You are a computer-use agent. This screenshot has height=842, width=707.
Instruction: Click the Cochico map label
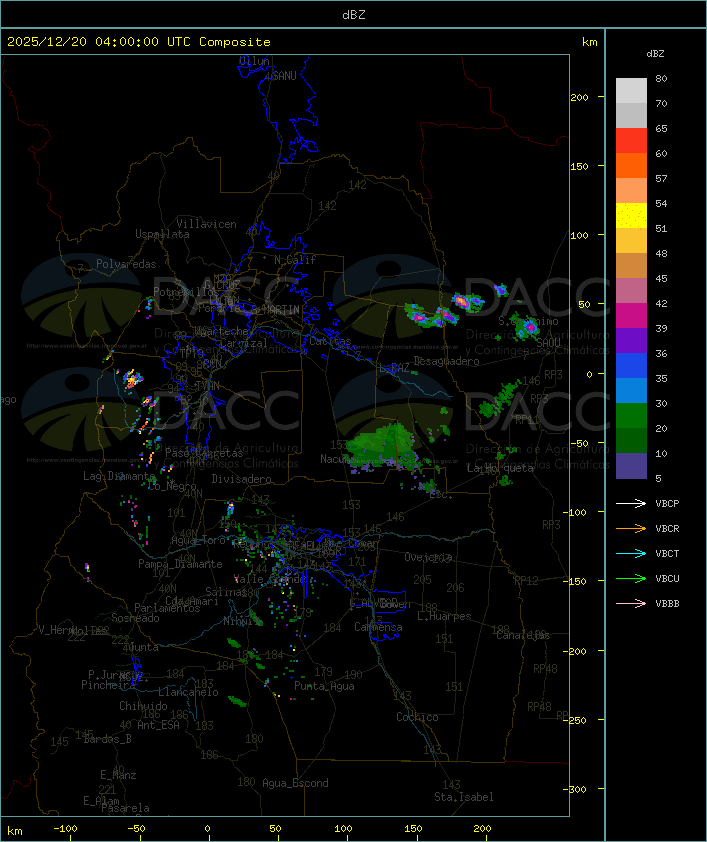(x=417, y=717)
